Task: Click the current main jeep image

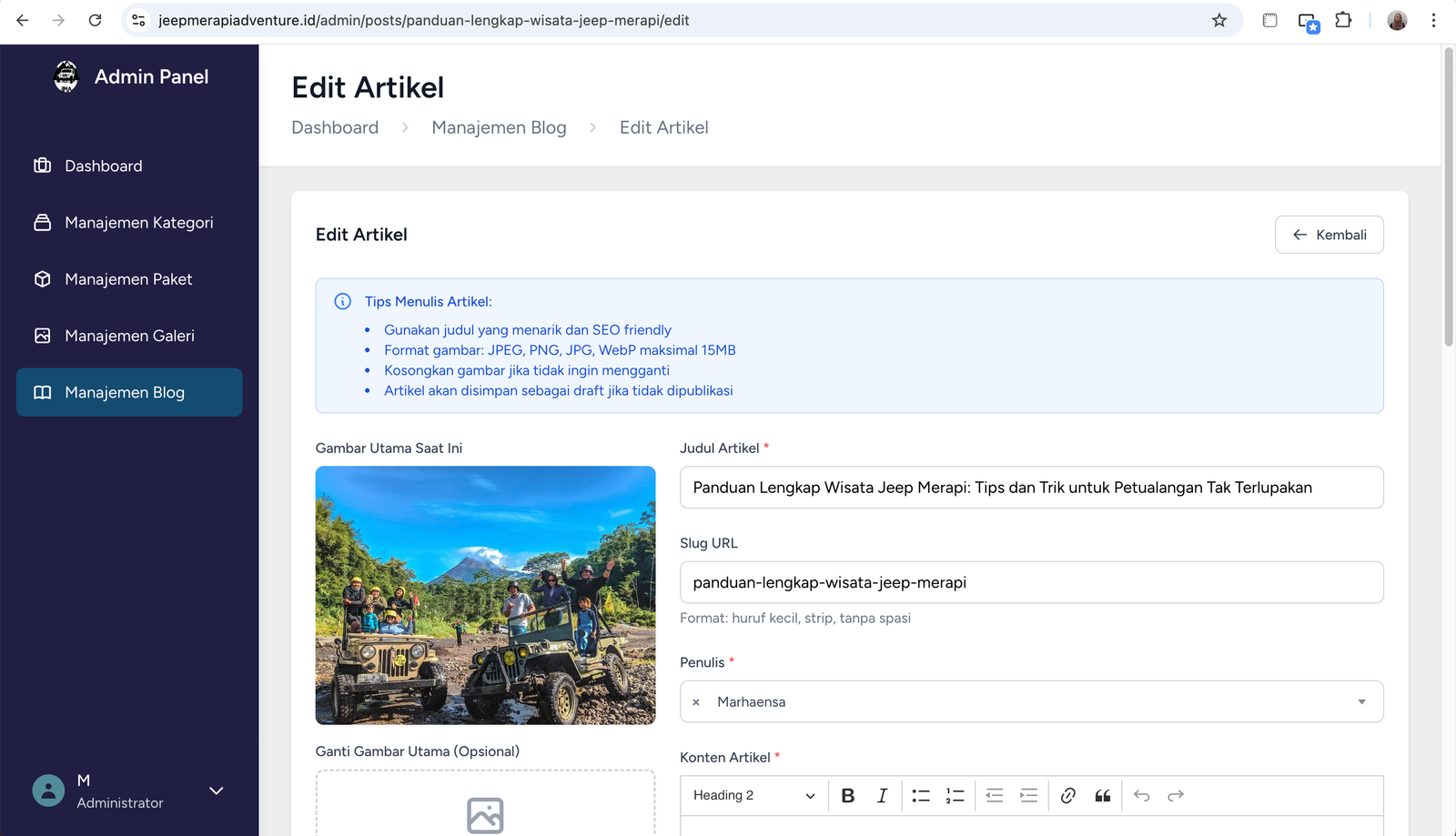Action: point(485,595)
